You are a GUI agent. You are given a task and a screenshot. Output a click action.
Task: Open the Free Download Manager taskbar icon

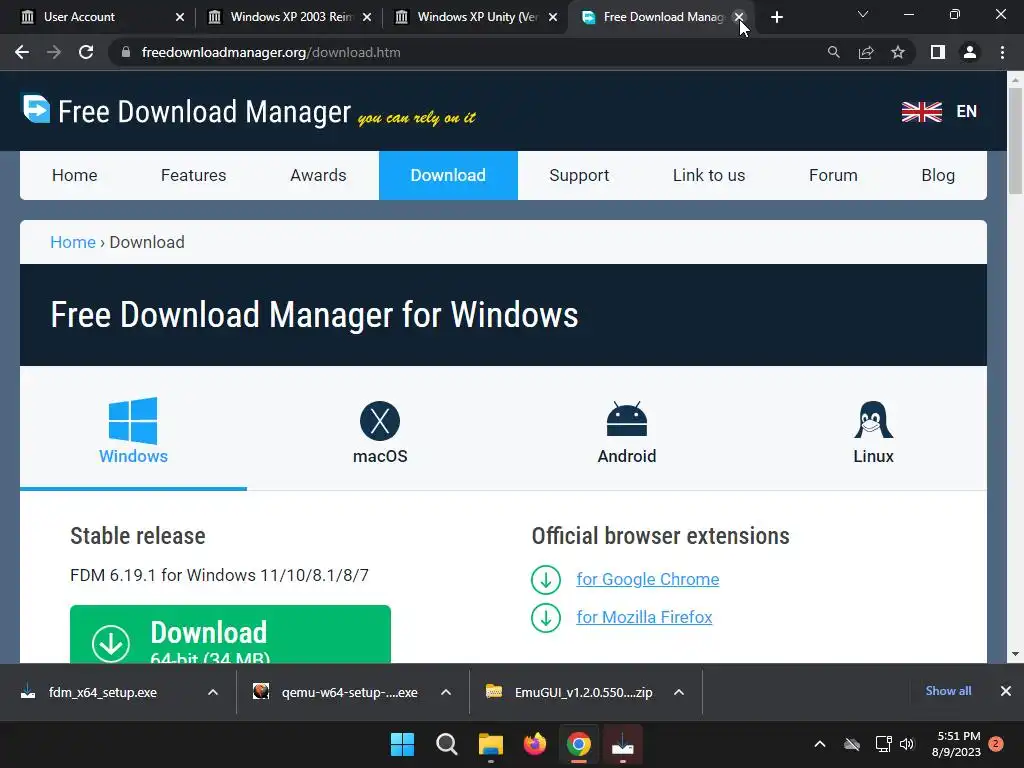pyautogui.click(x=622, y=744)
